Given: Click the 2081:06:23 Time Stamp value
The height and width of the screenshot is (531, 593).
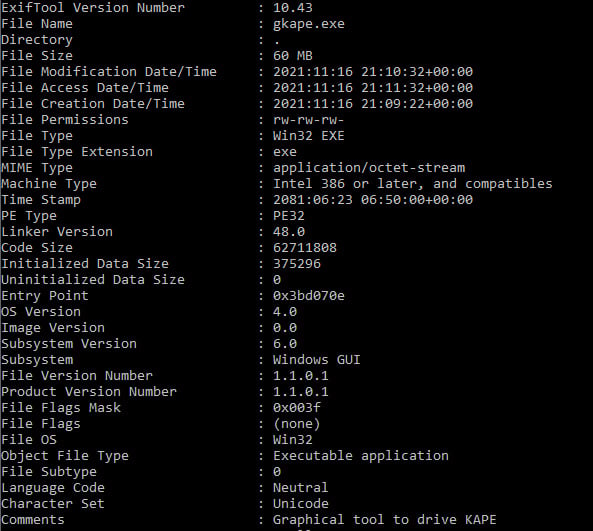Looking at the screenshot, I should [373, 200].
